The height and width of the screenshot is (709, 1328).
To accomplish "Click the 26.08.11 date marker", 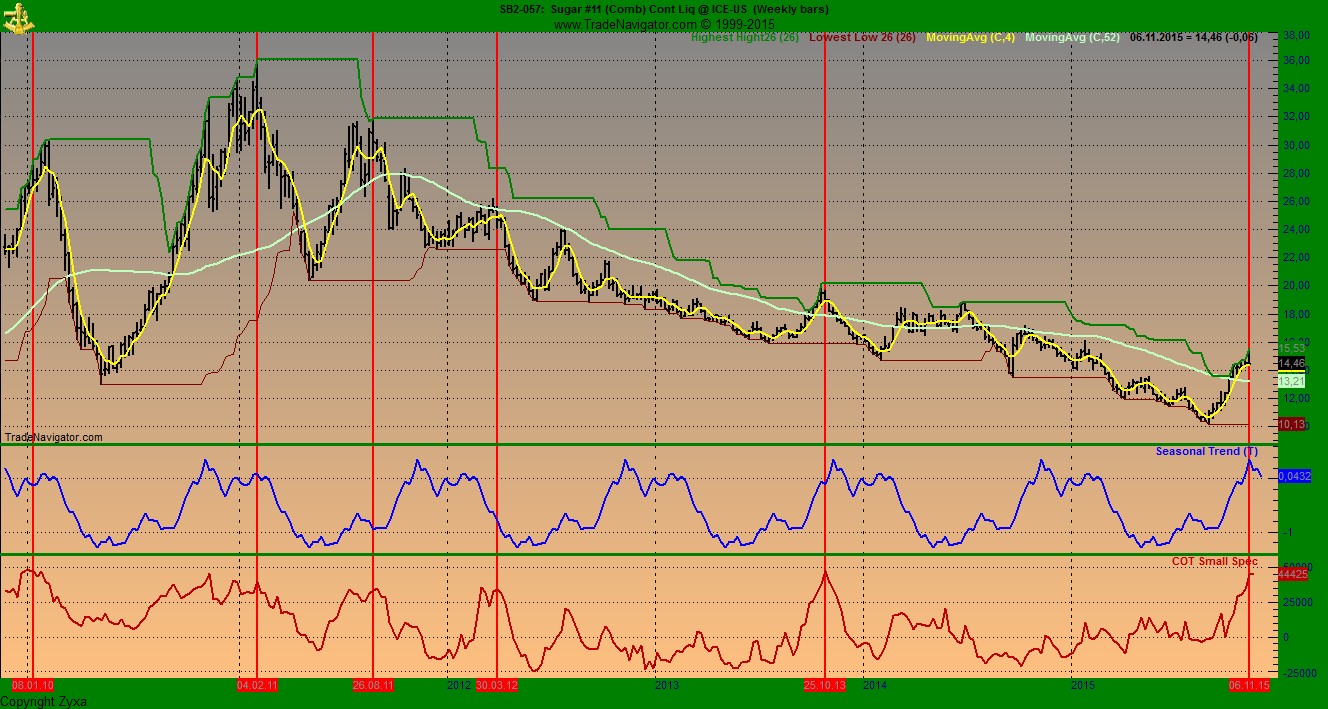I will coord(373,686).
